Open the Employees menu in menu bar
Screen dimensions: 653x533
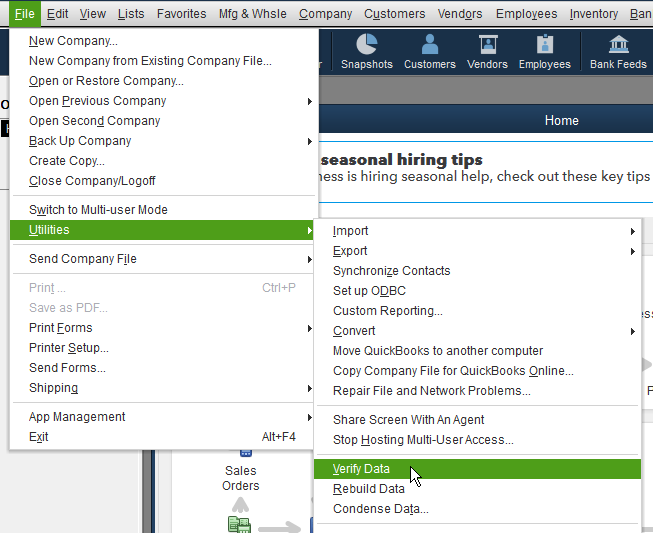pyautogui.click(x=526, y=14)
